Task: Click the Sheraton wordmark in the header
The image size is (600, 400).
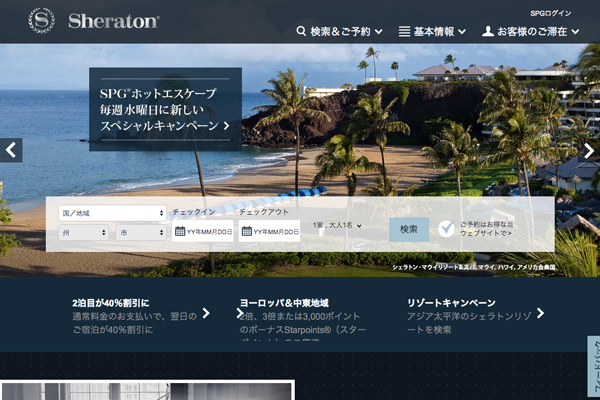Action: tap(114, 21)
